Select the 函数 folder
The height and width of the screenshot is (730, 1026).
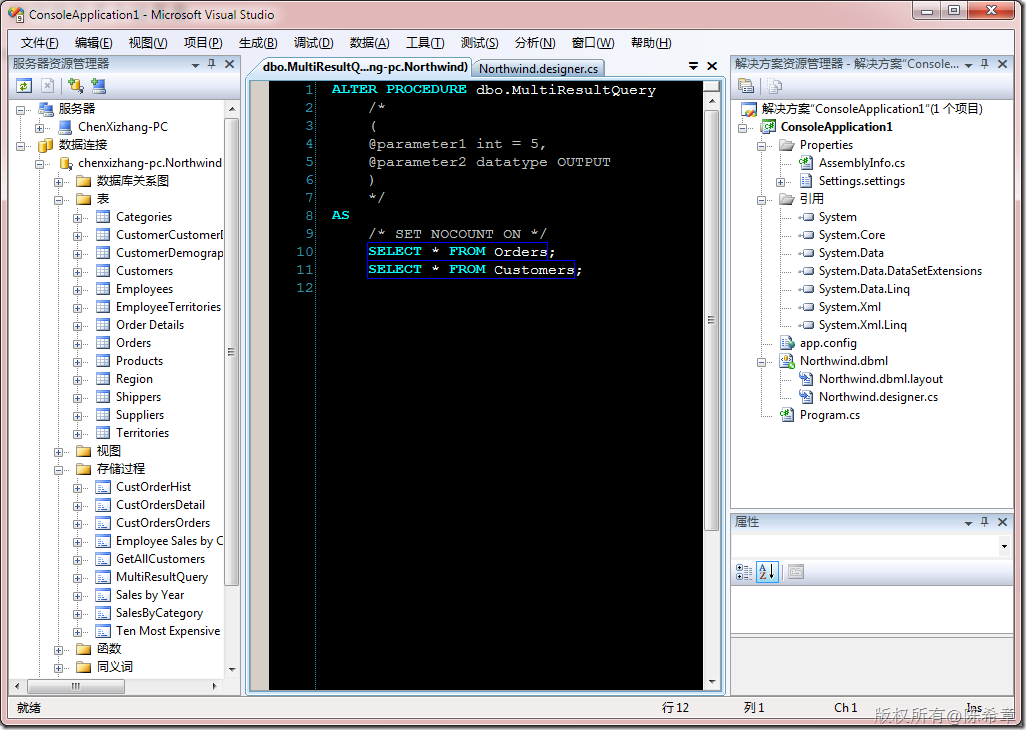(x=109, y=649)
